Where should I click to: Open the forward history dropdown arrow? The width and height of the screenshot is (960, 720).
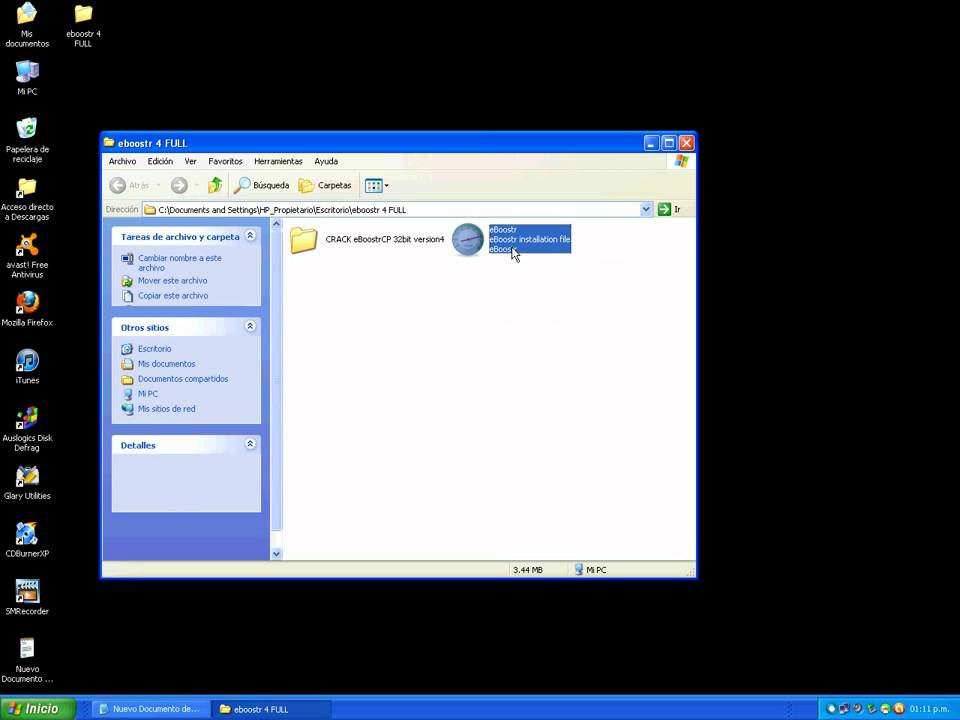coord(197,185)
